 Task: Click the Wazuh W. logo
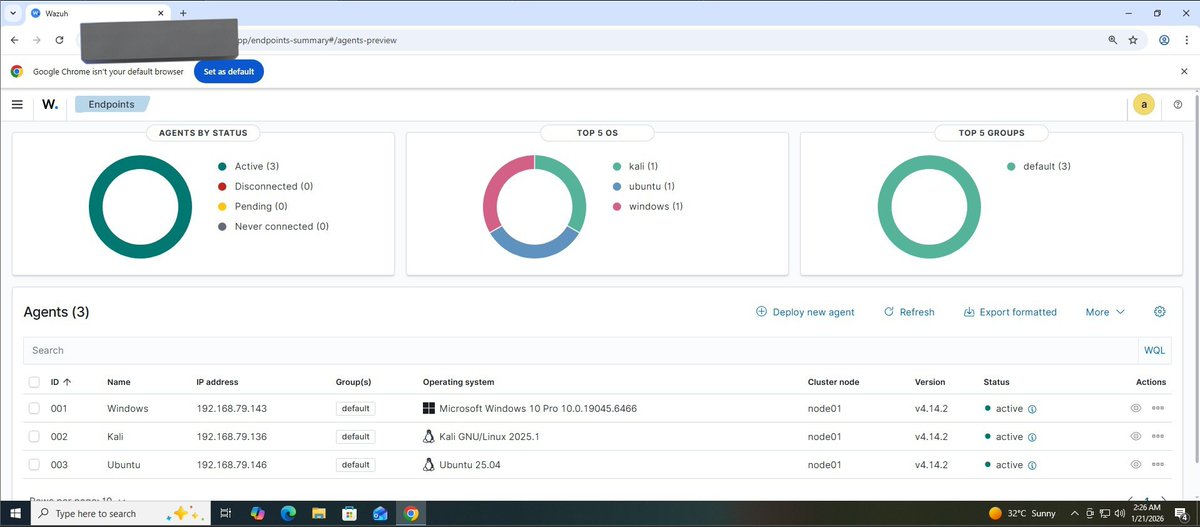tap(50, 104)
